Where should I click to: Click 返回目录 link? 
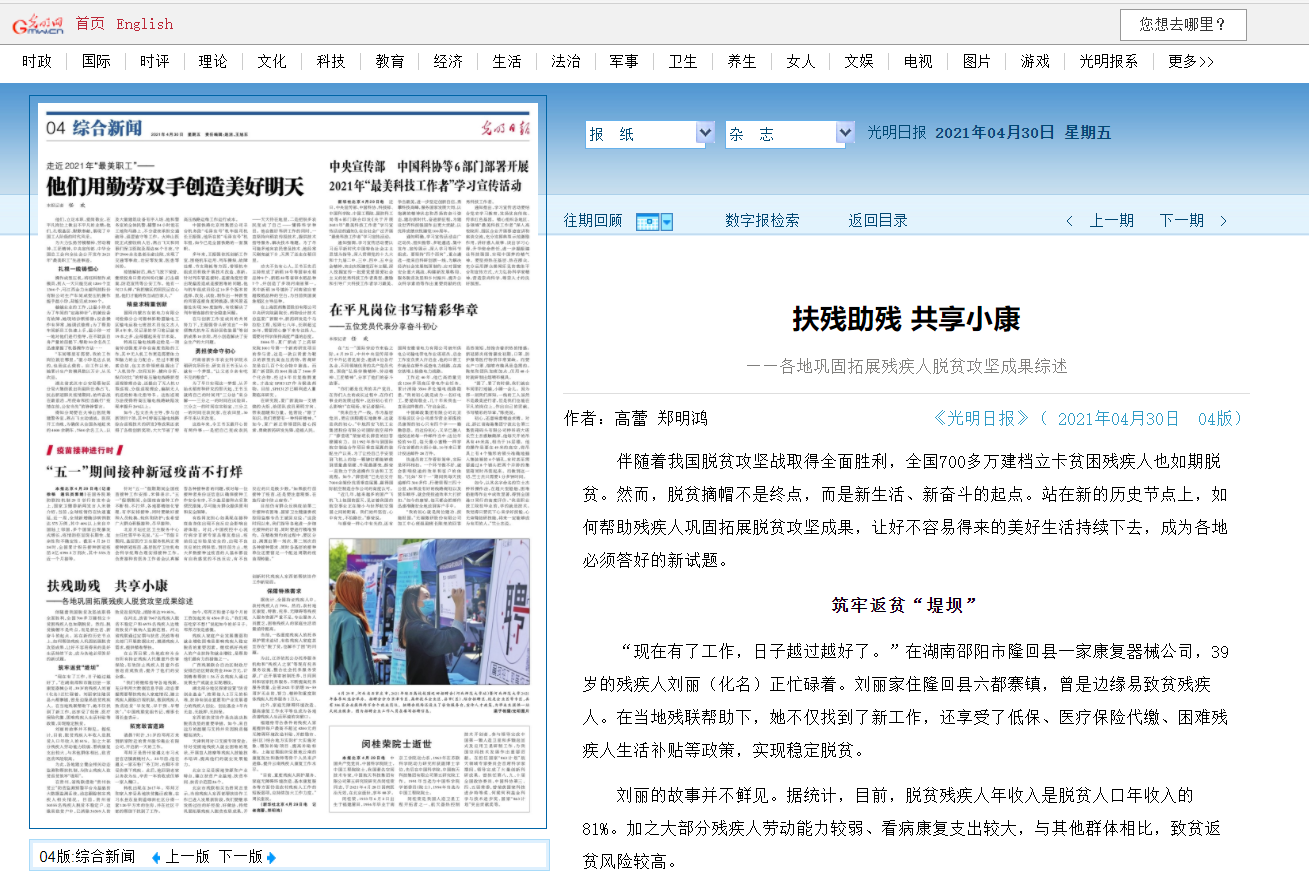(878, 221)
